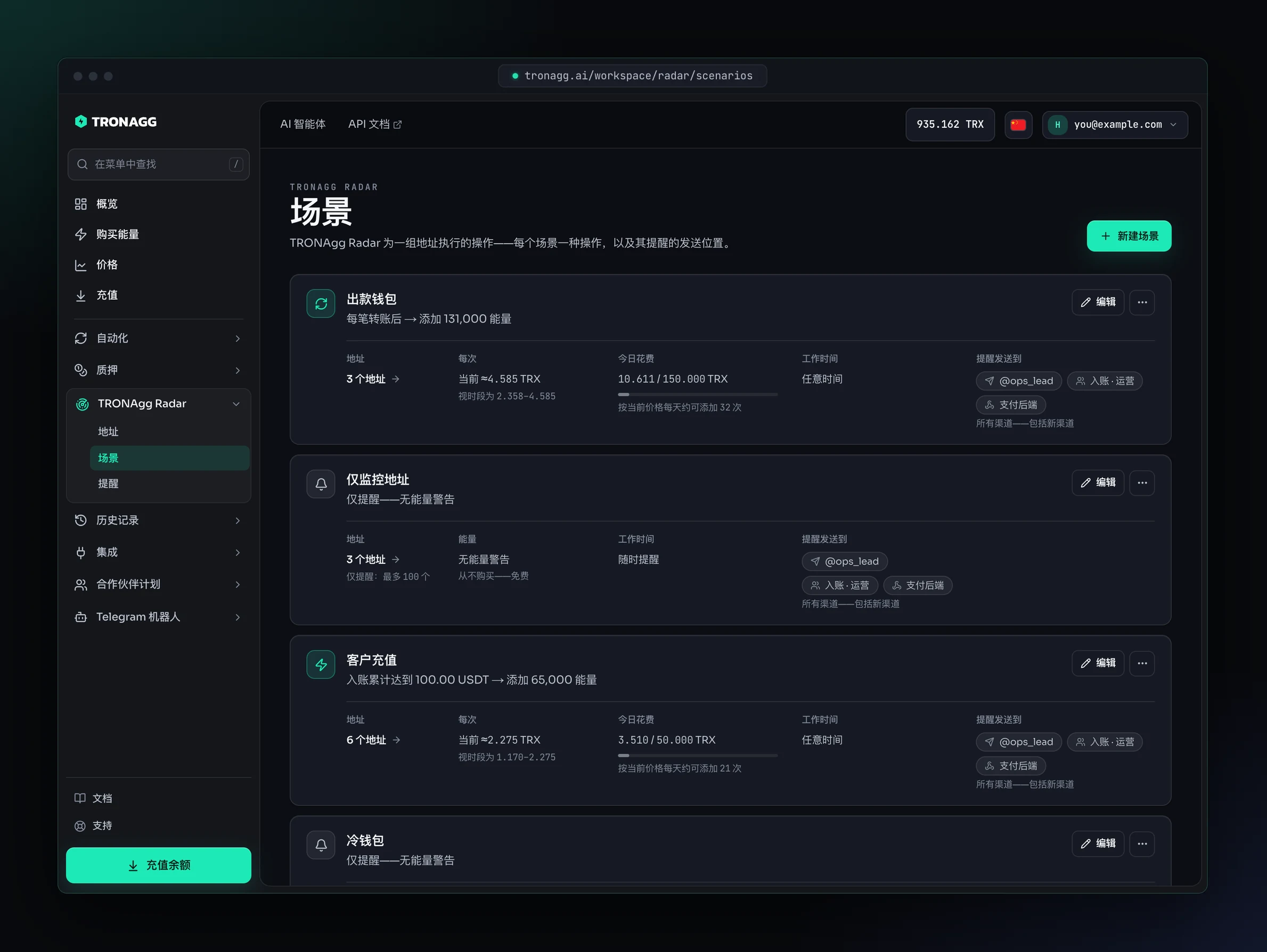
Task: Open 3 个地址 link in 出款钱包
Action: point(373,379)
